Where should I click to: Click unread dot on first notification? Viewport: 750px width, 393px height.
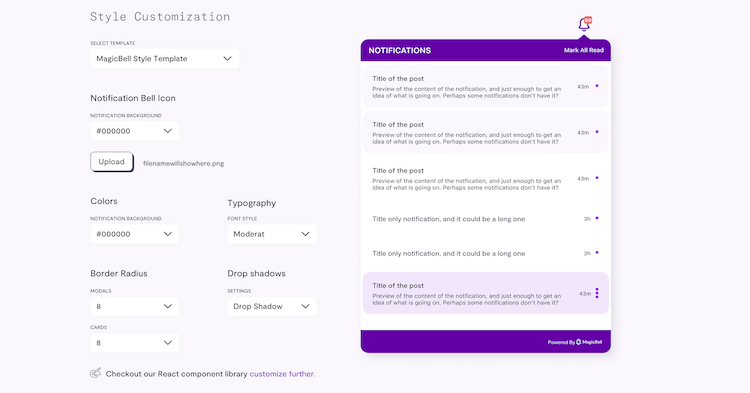(597, 86)
